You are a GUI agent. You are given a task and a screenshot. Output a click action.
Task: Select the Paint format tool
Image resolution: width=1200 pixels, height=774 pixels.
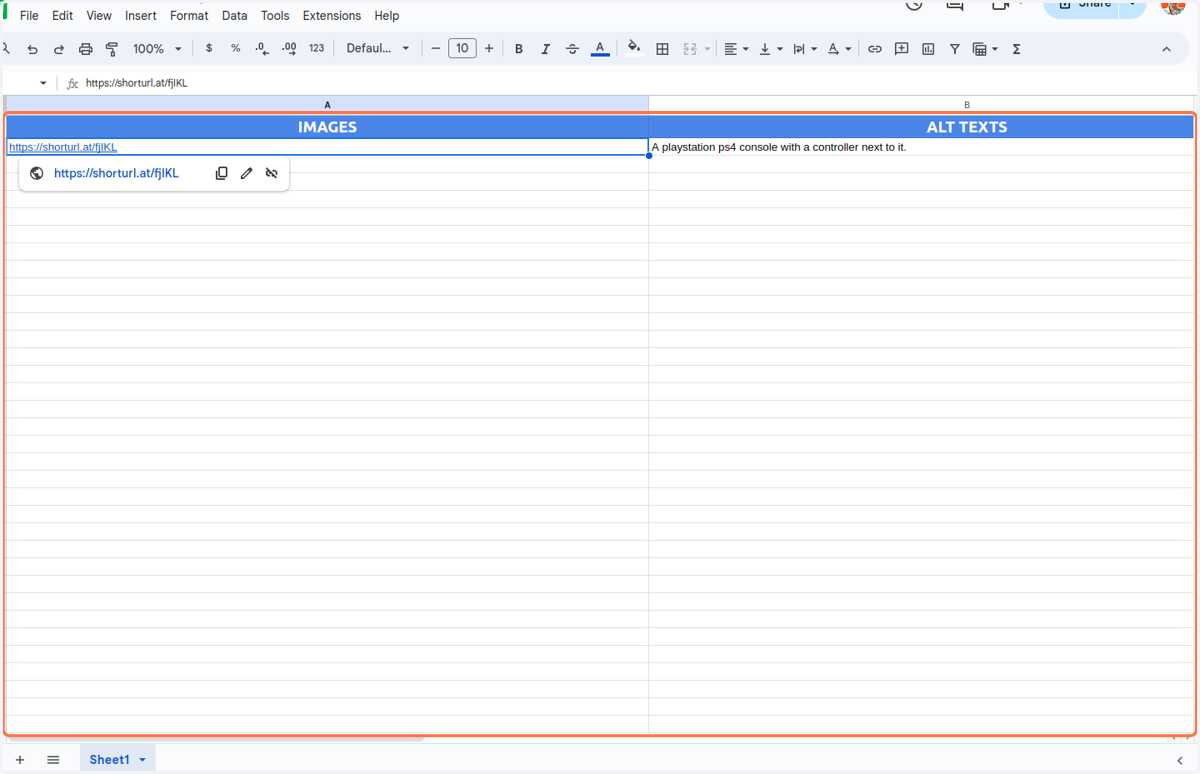(112, 49)
